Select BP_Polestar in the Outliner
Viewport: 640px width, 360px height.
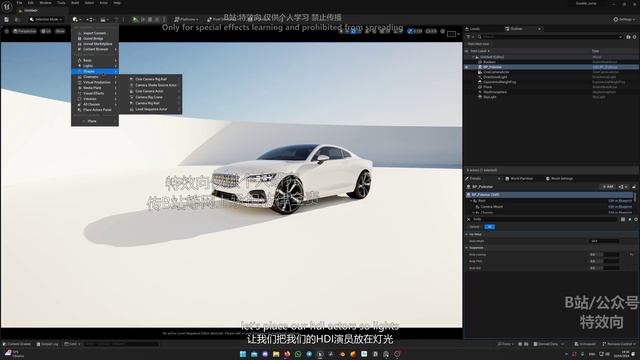[492, 67]
